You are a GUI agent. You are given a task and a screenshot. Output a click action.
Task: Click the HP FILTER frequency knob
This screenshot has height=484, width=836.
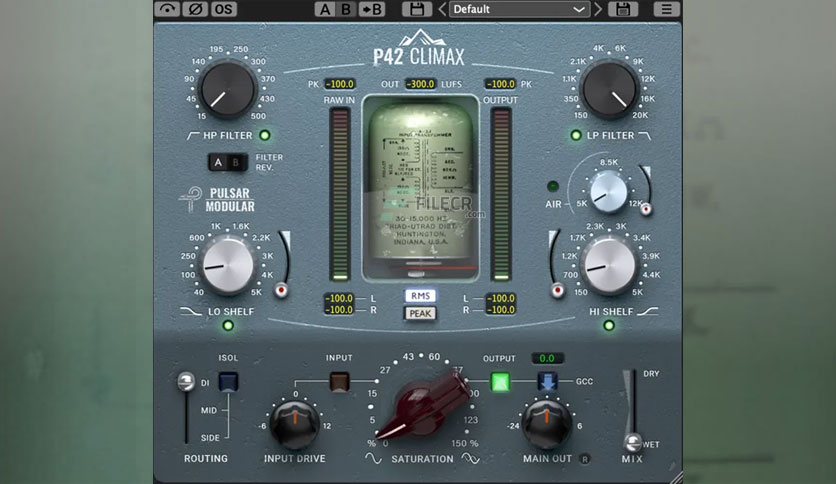pyautogui.click(x=228, y=88)
